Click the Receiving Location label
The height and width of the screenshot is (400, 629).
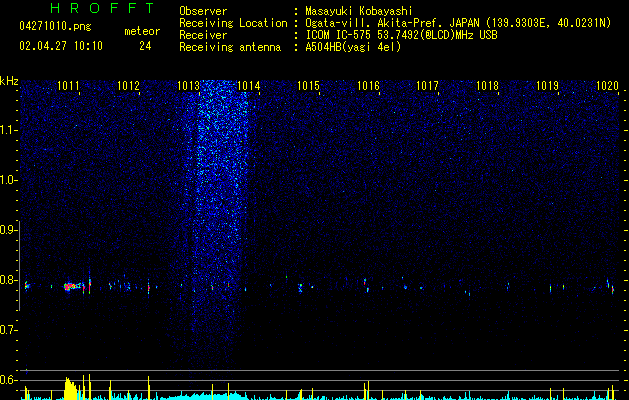233,23
